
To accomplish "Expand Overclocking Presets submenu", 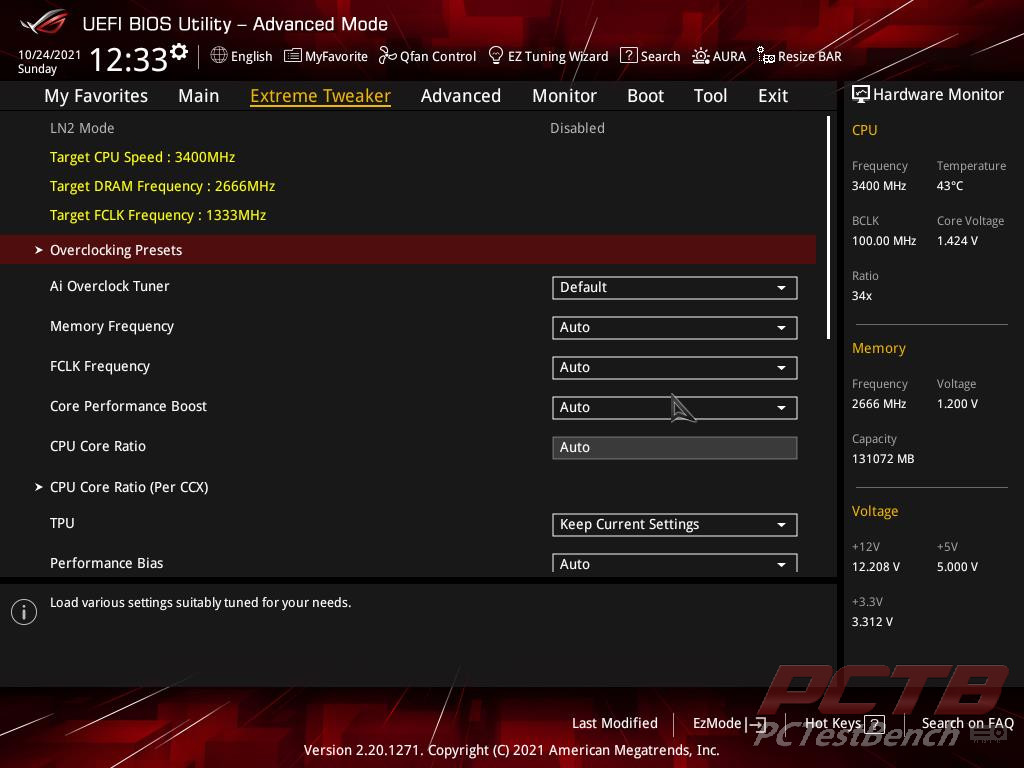I will (408, 249).
